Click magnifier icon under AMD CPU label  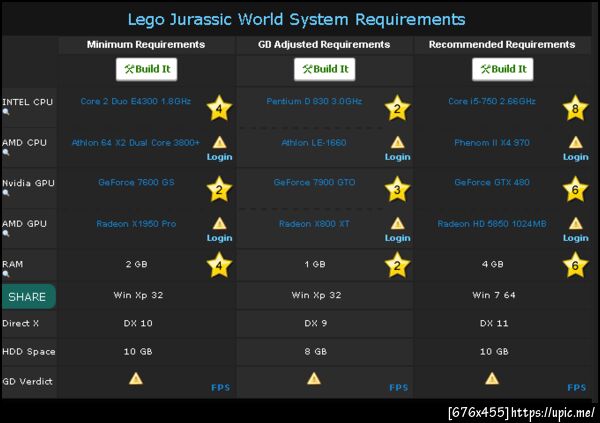click(x=6, y=153)
